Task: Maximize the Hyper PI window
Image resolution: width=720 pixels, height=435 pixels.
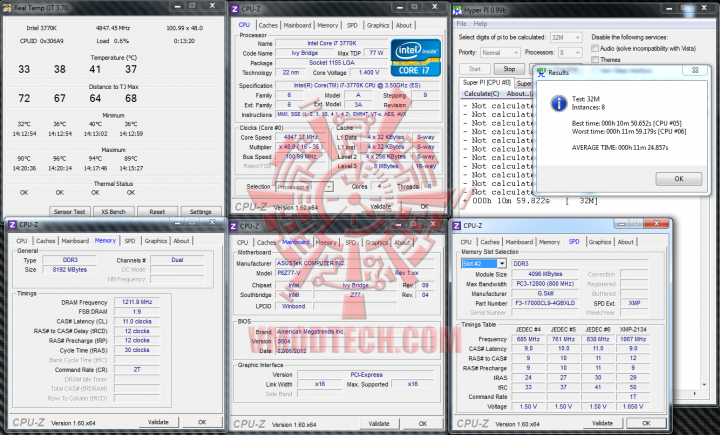Action: [684, 8]
